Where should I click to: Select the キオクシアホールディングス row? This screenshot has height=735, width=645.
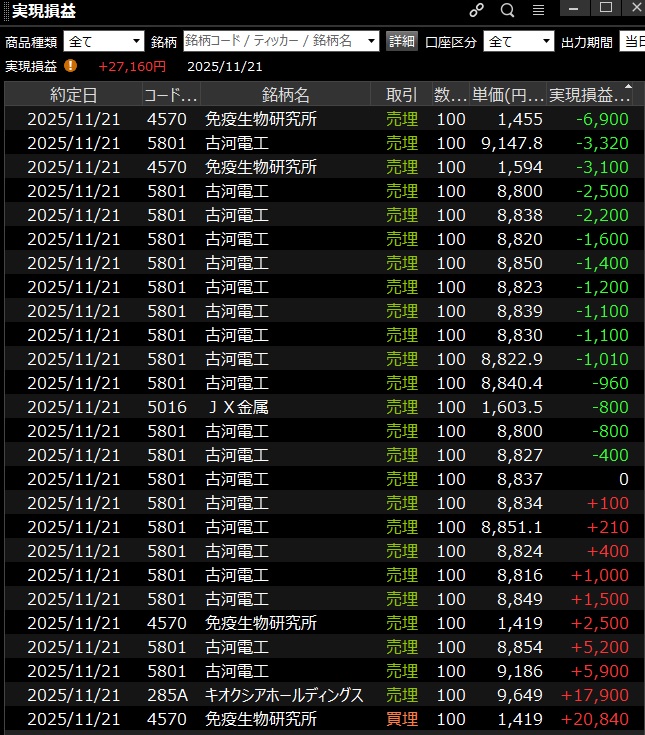pos(284,695)
